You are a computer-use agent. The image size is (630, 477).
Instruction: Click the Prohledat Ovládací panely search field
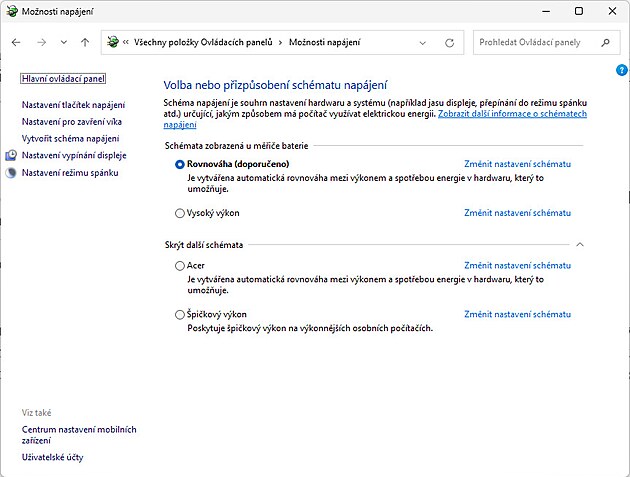click(535, 43)
